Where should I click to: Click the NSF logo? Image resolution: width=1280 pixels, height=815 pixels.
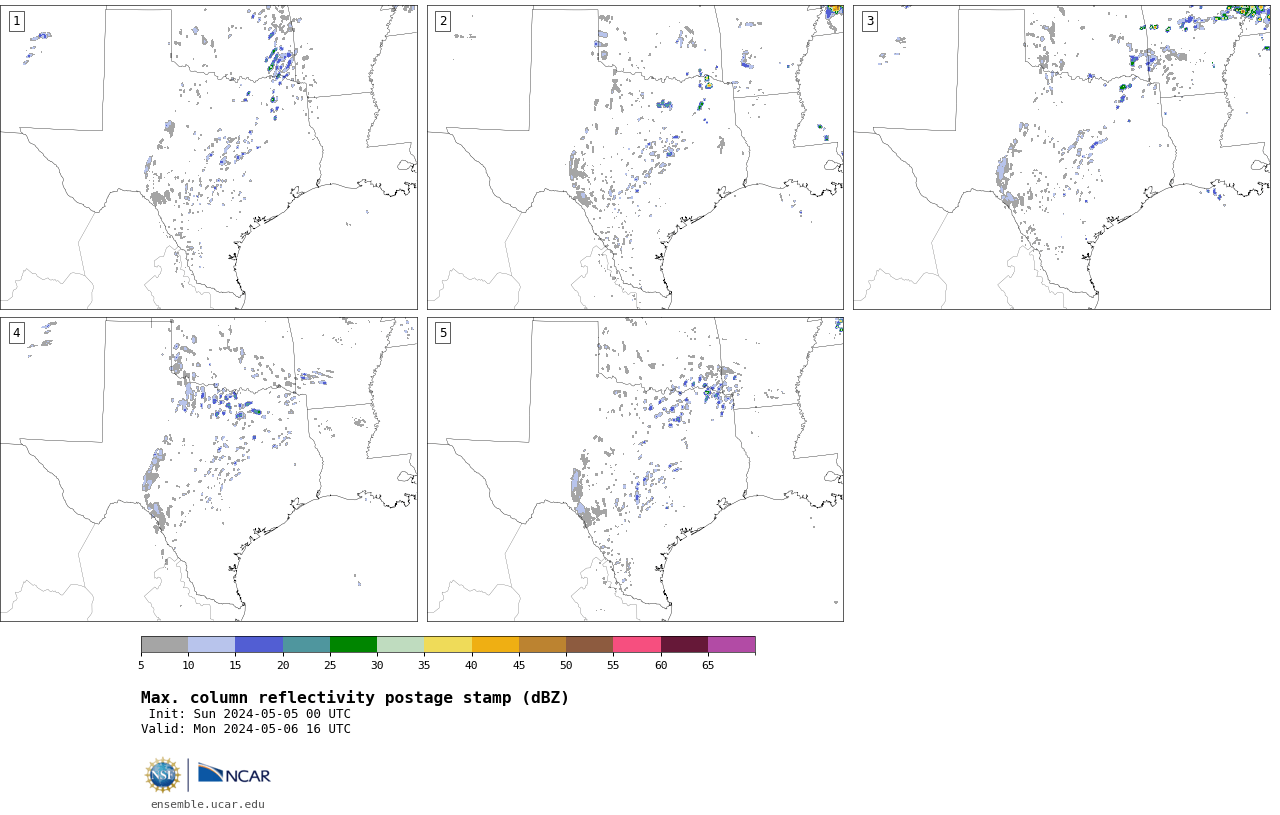tap(163, 775)
